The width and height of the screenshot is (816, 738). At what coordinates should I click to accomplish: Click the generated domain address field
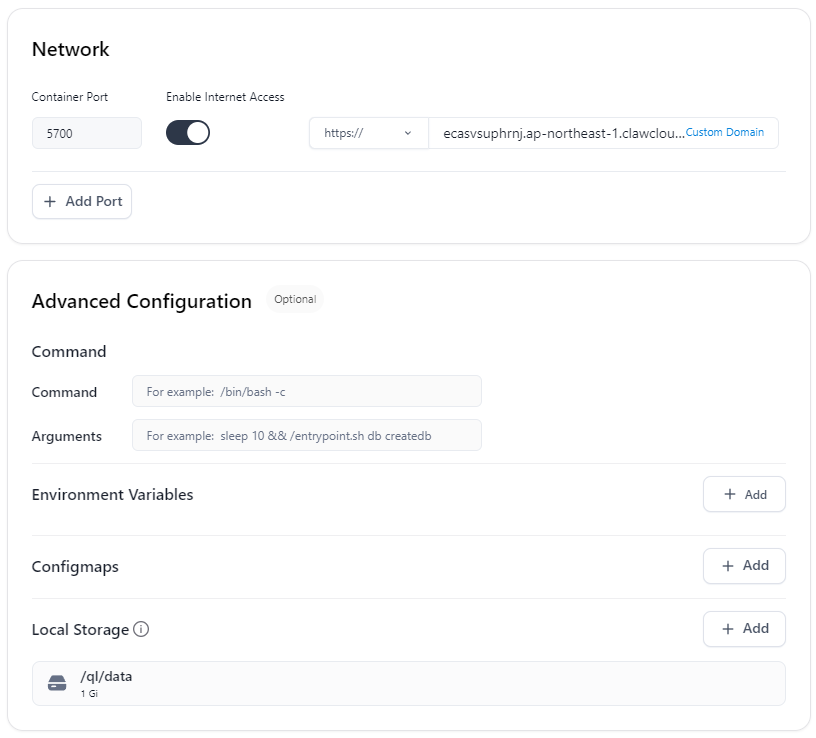pos(563,133)
